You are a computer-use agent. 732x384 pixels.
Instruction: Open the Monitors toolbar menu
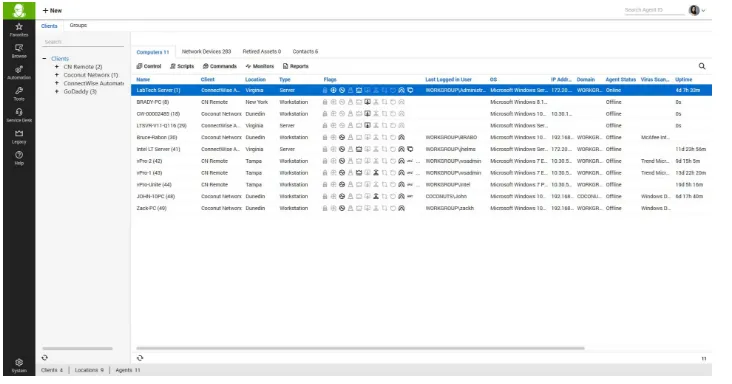click(260, 66)
